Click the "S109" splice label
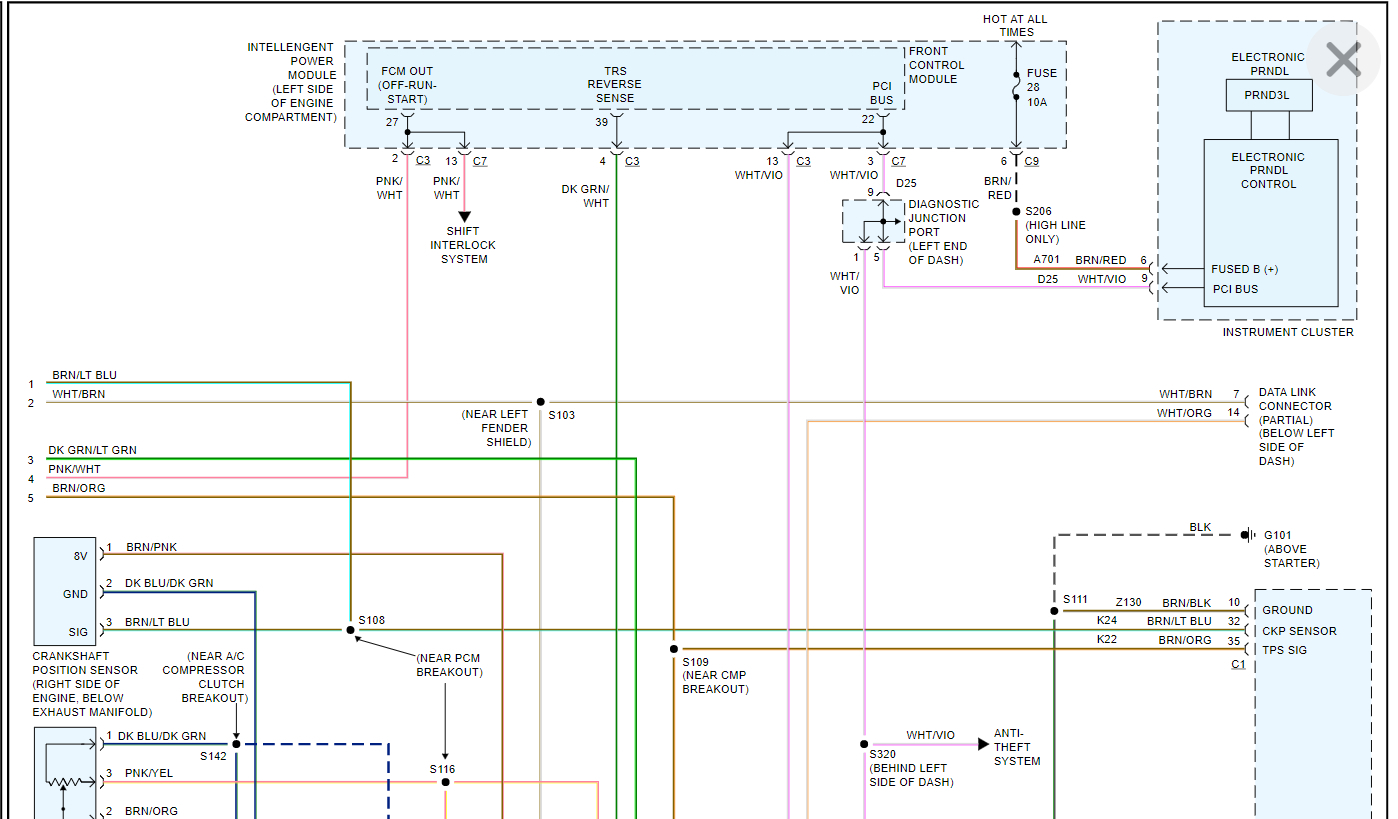Viewport: 1398px width, 819px height. pos(696,662)
